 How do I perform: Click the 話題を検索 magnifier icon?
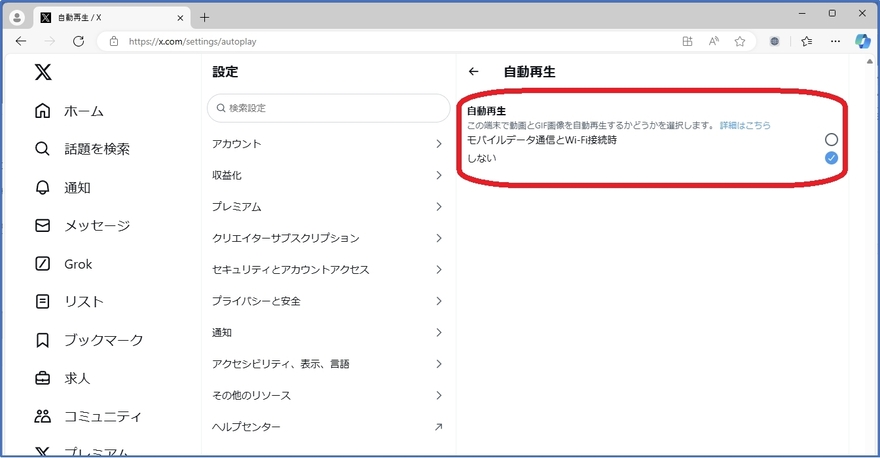pyautogui.click(x=43, y=149)
